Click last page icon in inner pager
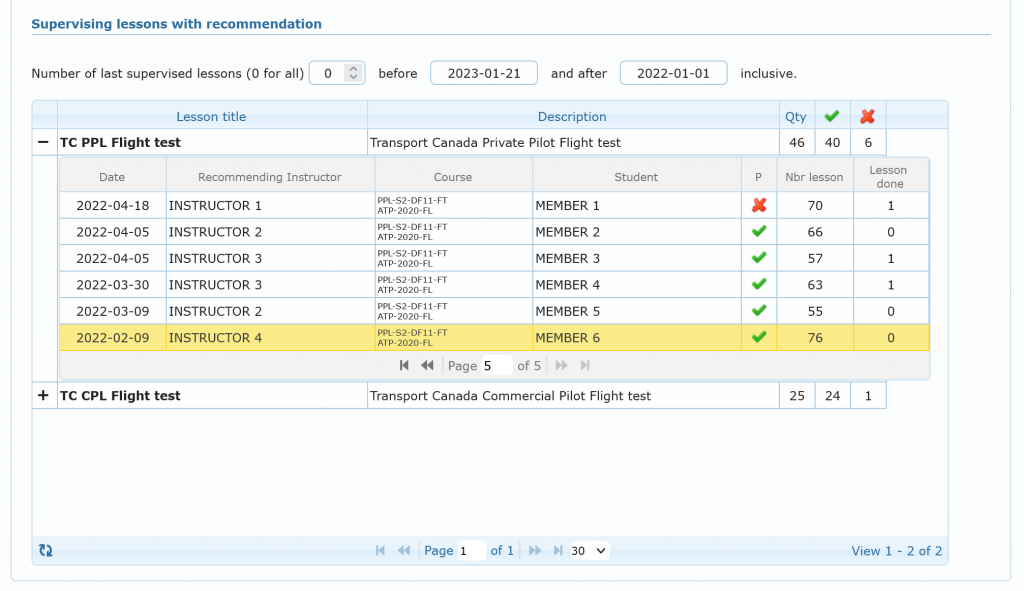Viewport: 1024px width, 591px height. pyautogui.click(x=585, y=366)
